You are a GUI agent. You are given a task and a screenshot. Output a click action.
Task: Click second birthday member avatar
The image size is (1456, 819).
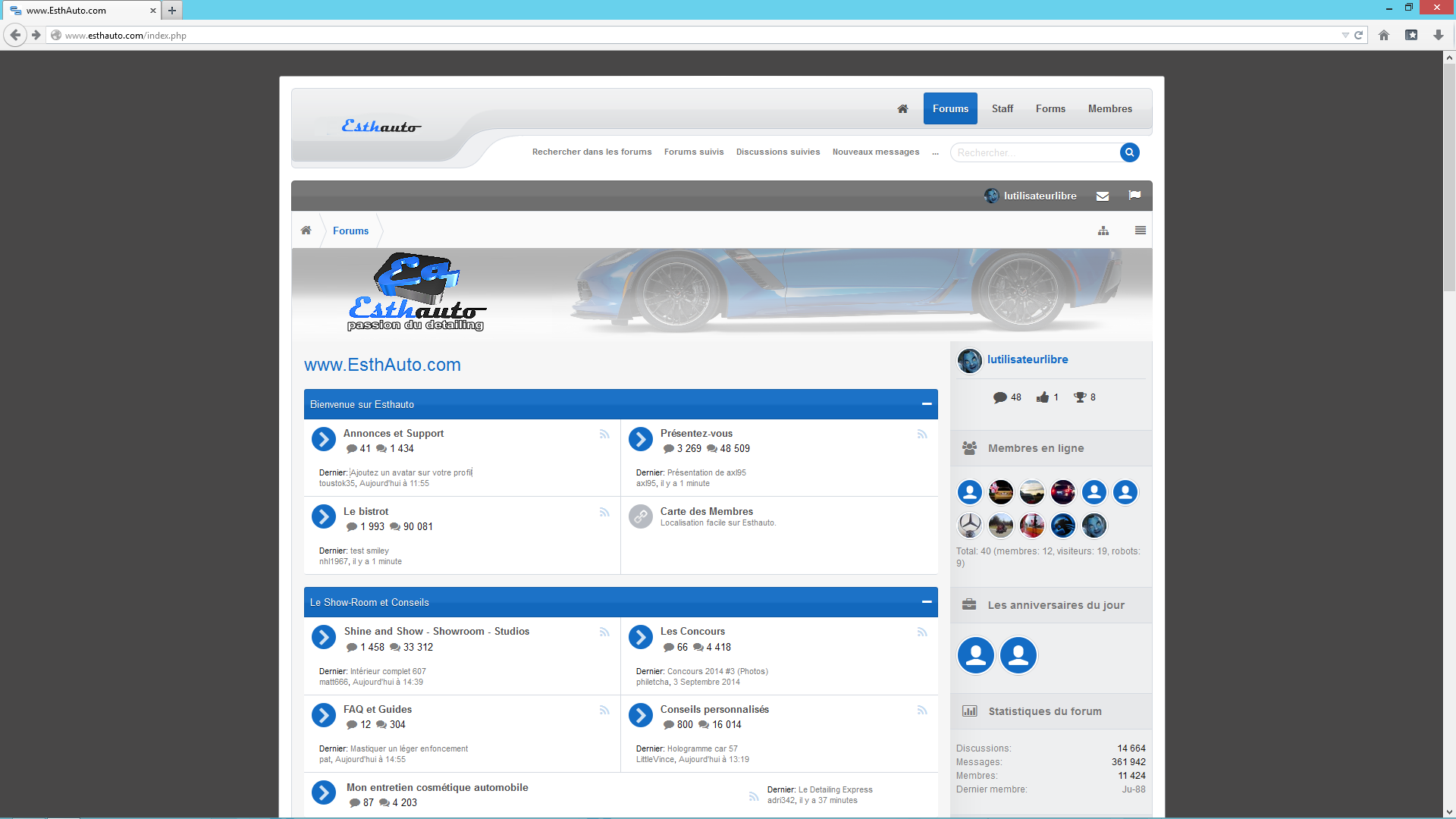1018,655
